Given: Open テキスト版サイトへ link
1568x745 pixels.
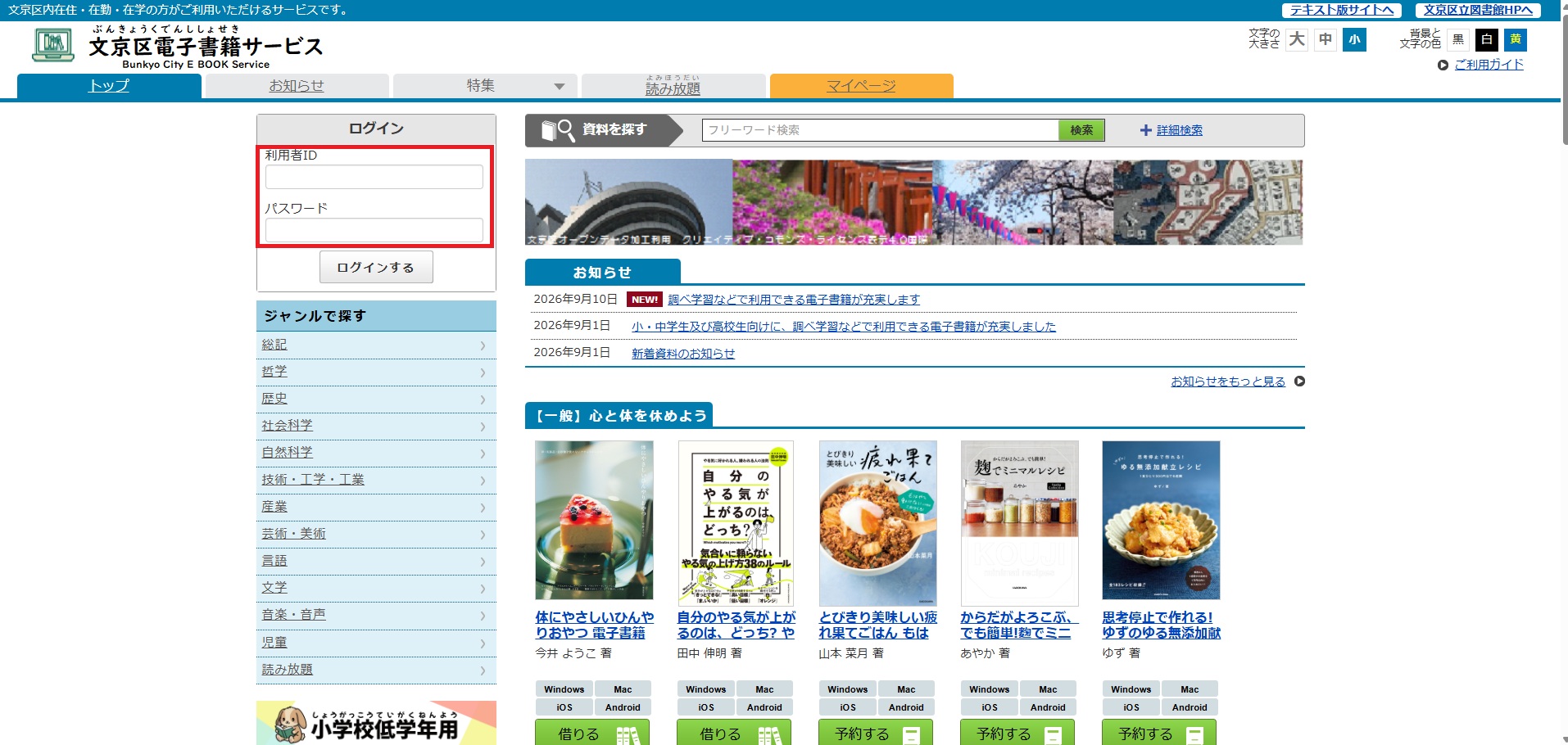Looking at the screenshot, I should point(1341,10).
